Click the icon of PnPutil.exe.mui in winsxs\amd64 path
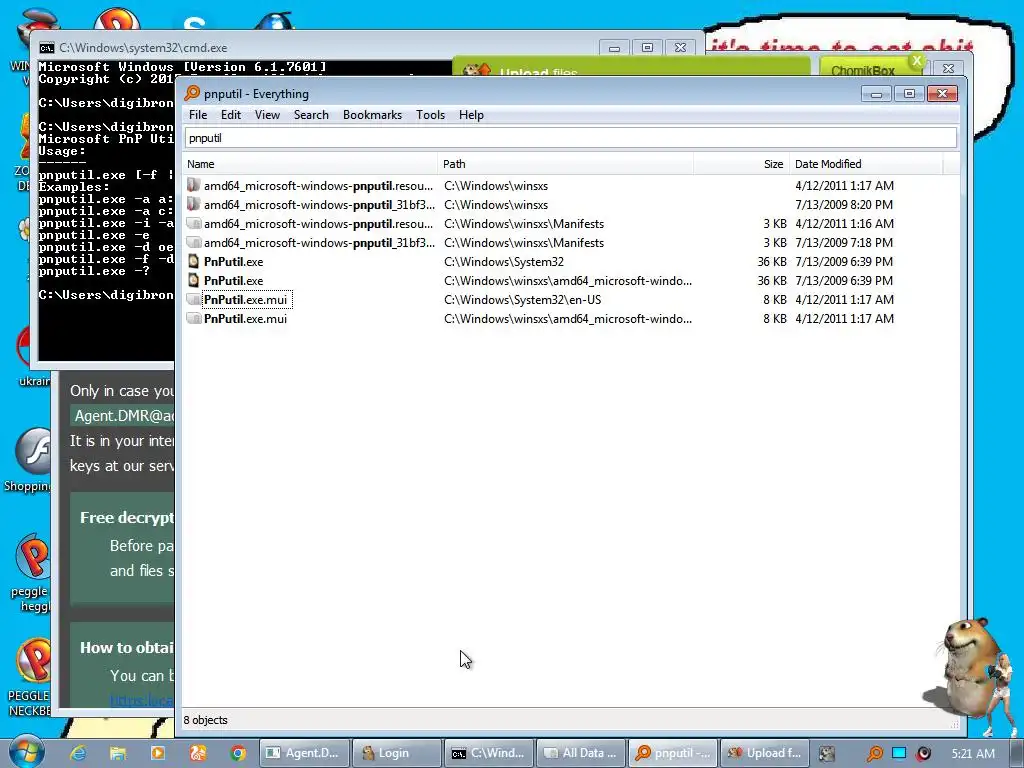The height and width of the screenshot is (768, 1024). coord(193,318)
